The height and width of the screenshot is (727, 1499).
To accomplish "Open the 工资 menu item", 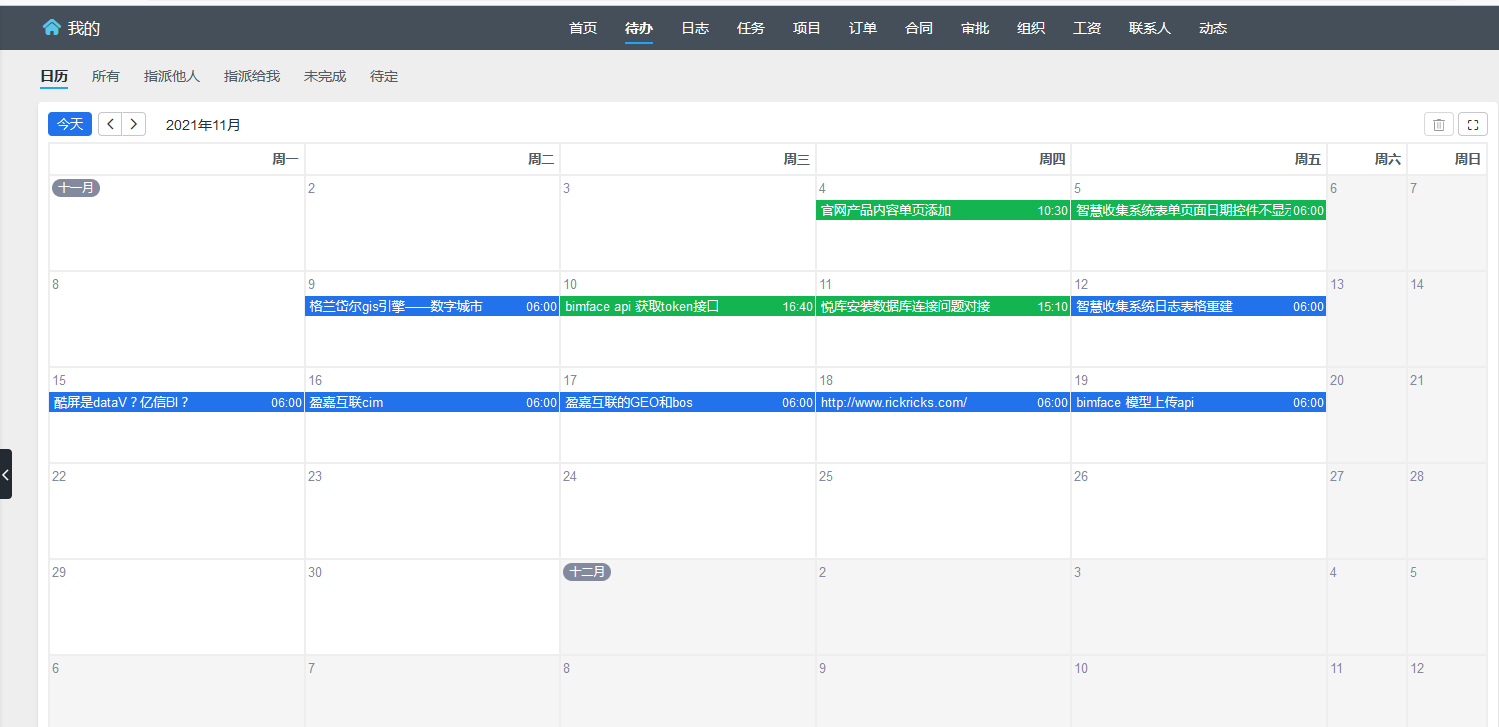I will tap(1087, 28).
